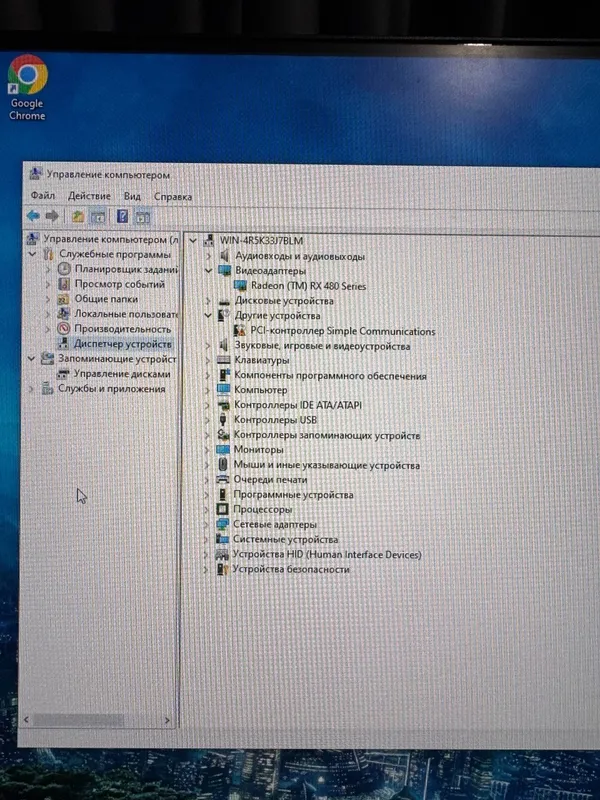
Task: Expand Процессоры category arrow
Action: click(206, 509)
